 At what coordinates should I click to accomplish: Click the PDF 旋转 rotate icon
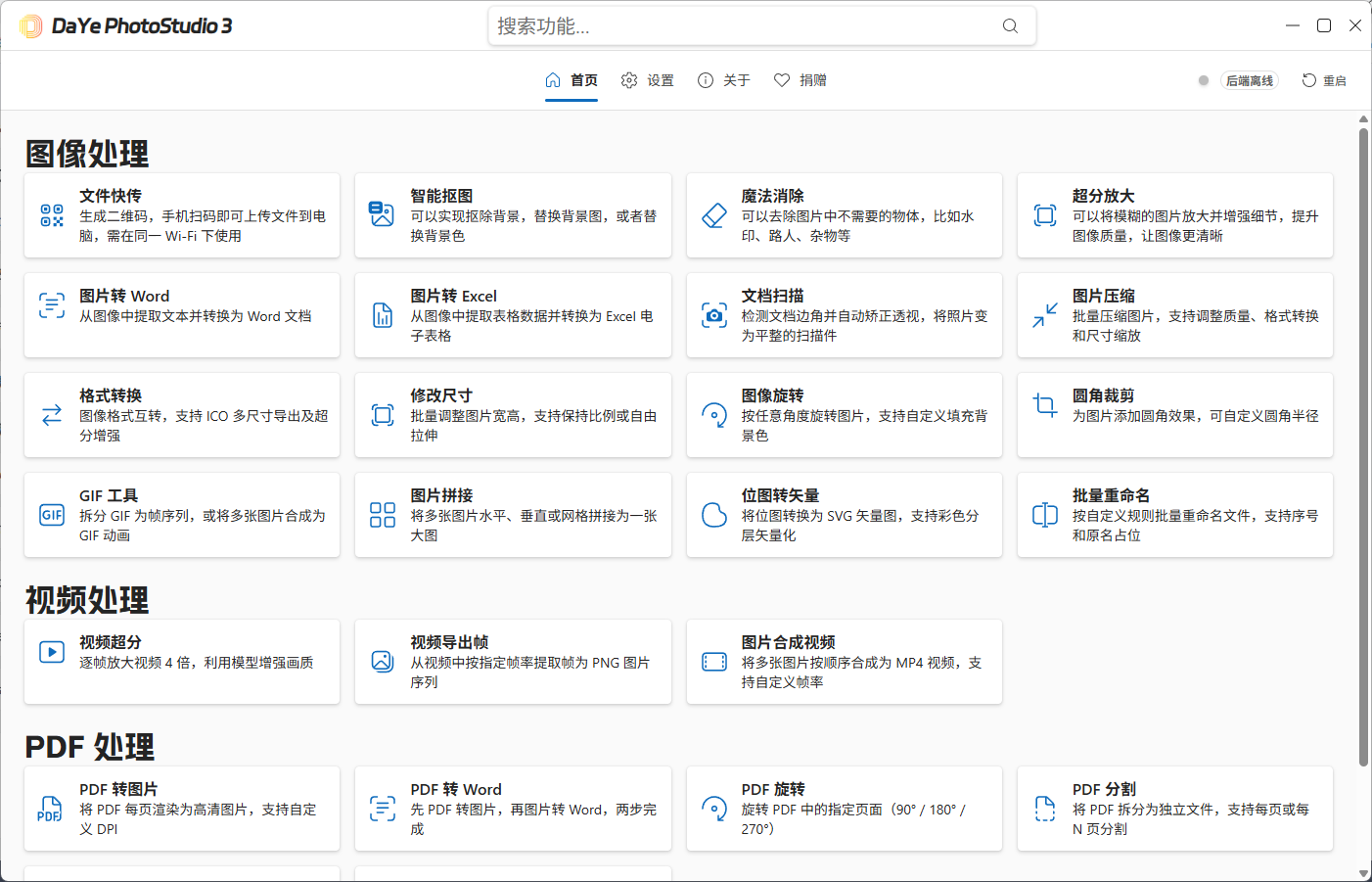click(714, 809)
